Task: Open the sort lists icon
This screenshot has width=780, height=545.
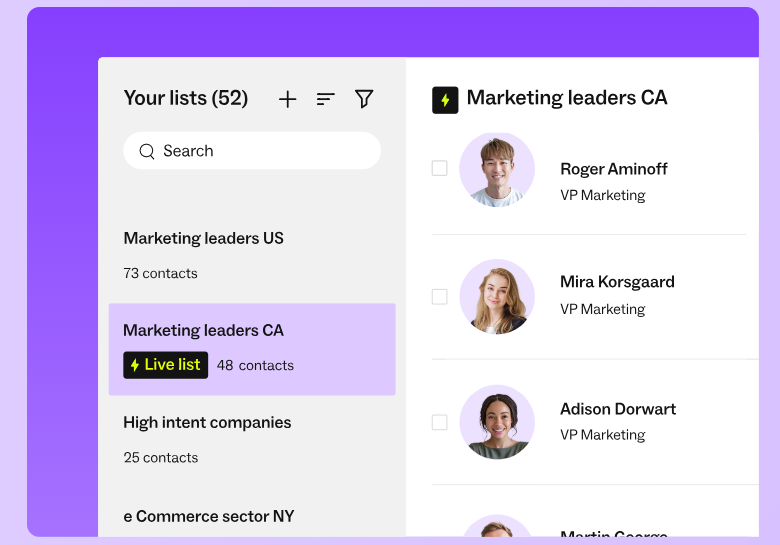Action: 325,99
